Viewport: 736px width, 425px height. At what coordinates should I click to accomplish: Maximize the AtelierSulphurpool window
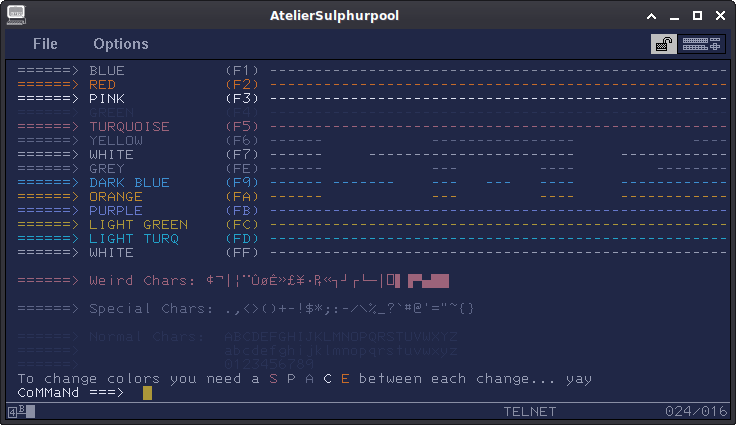point(698,16)
